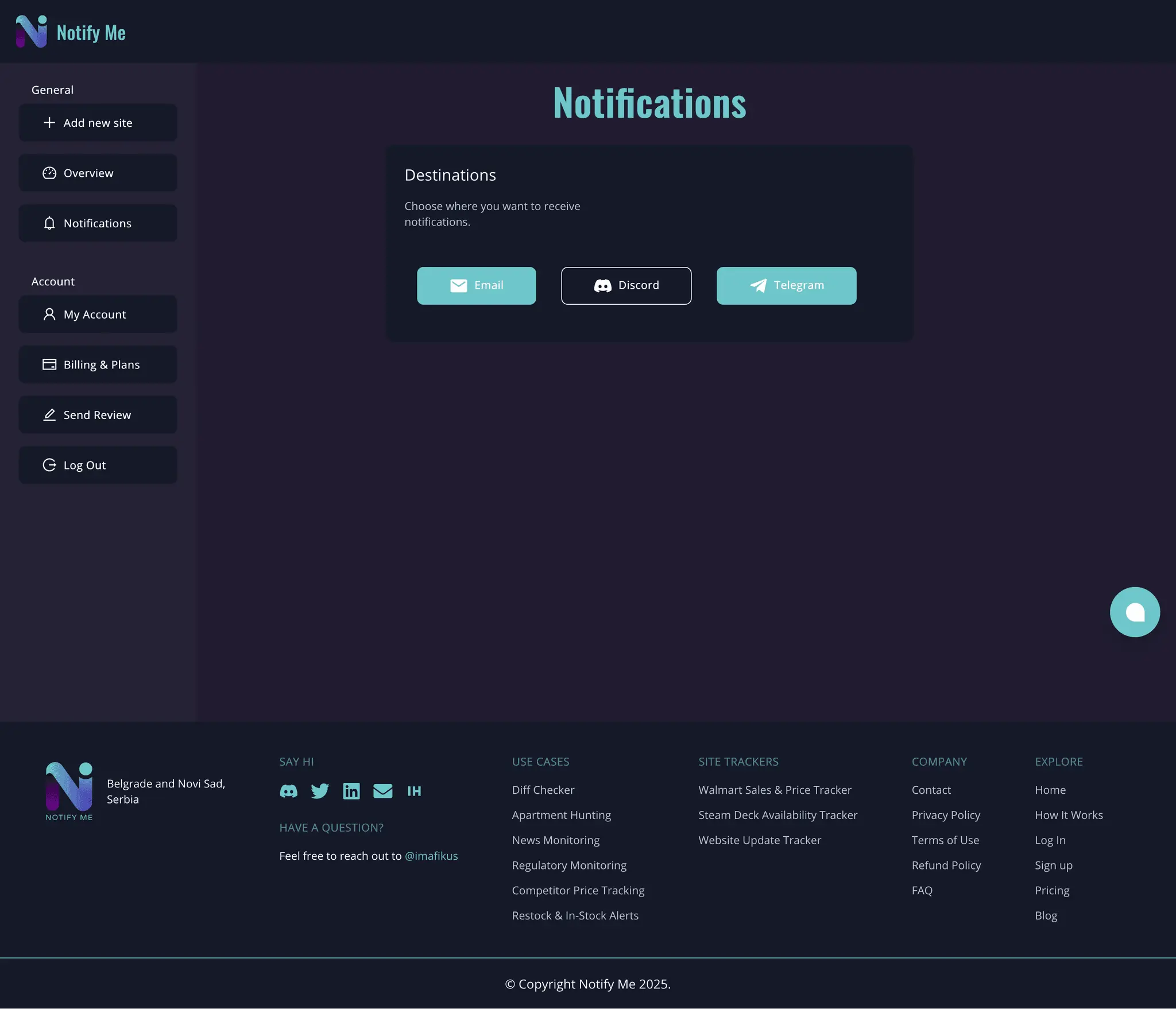The width and height of the screenshot is (1176, 1009).
Task: Click the Notifications page title
Action: [x=649, y=103]
